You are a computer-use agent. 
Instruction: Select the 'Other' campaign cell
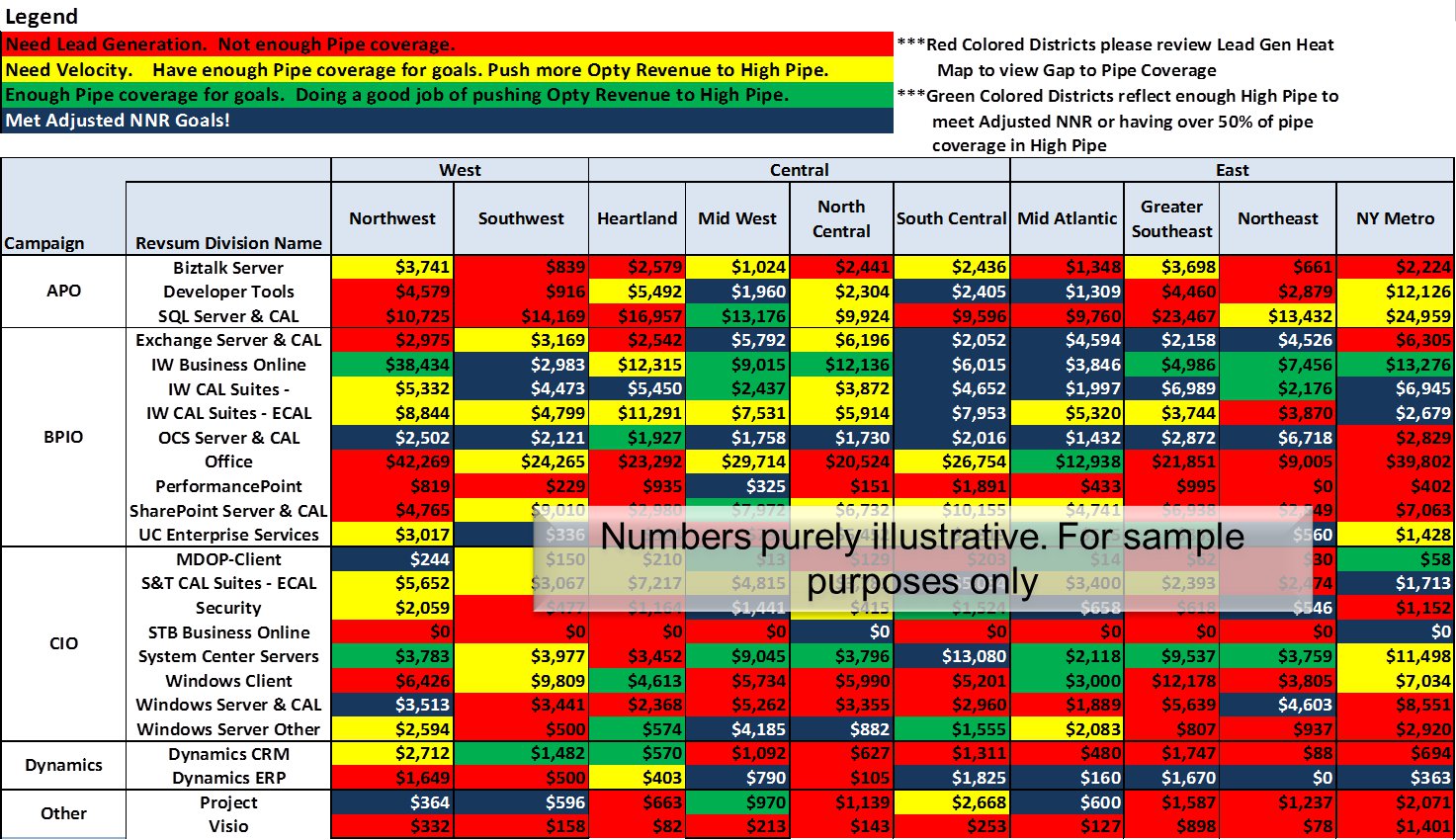[63, 813]
